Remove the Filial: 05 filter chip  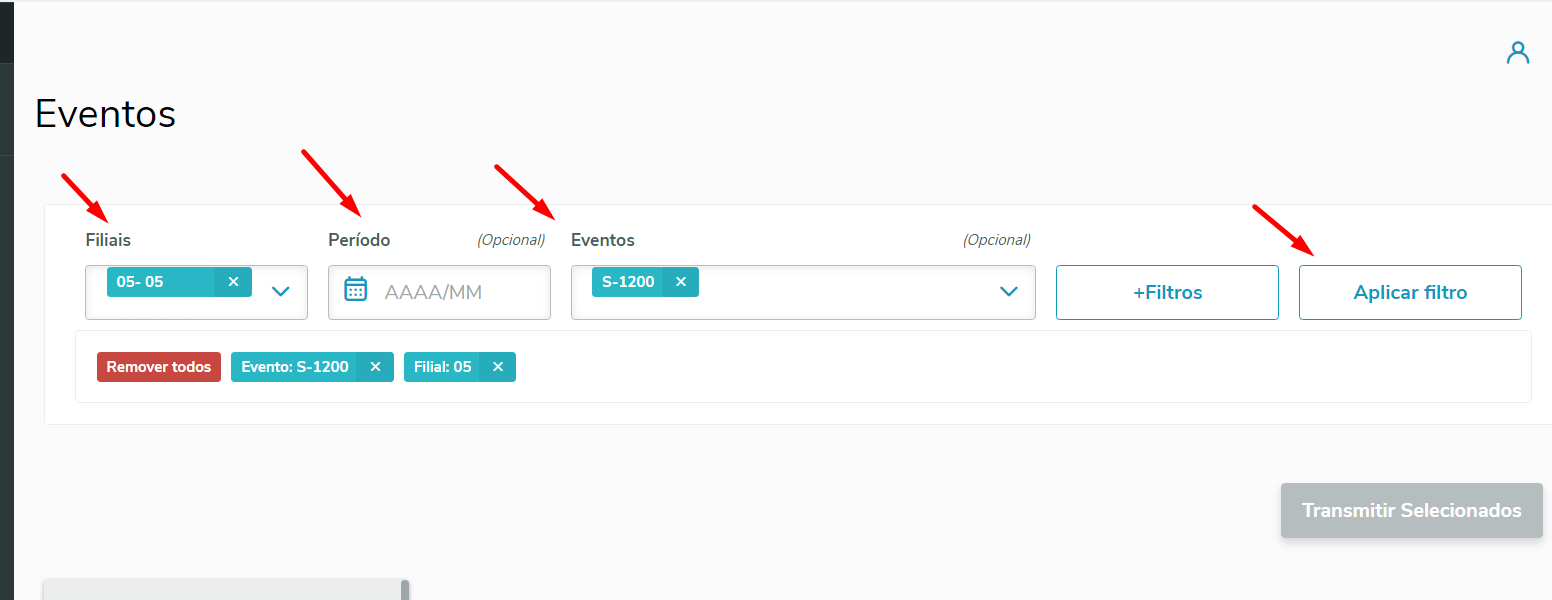[497, 367]
